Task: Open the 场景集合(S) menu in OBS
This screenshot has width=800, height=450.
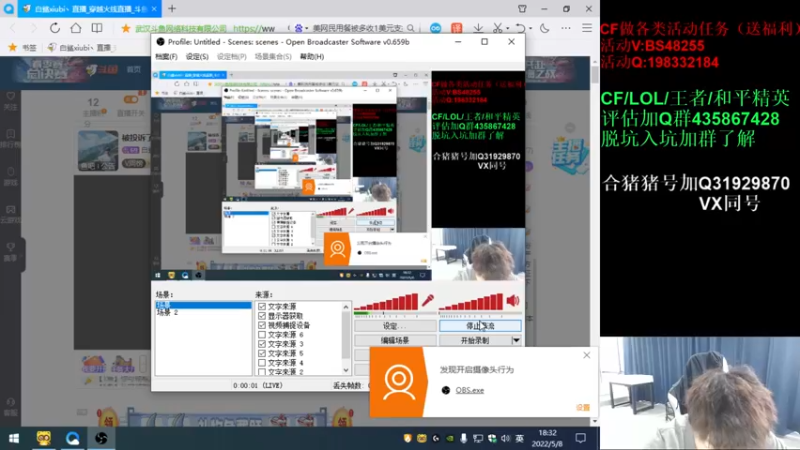Action: (x=273, y=57)
